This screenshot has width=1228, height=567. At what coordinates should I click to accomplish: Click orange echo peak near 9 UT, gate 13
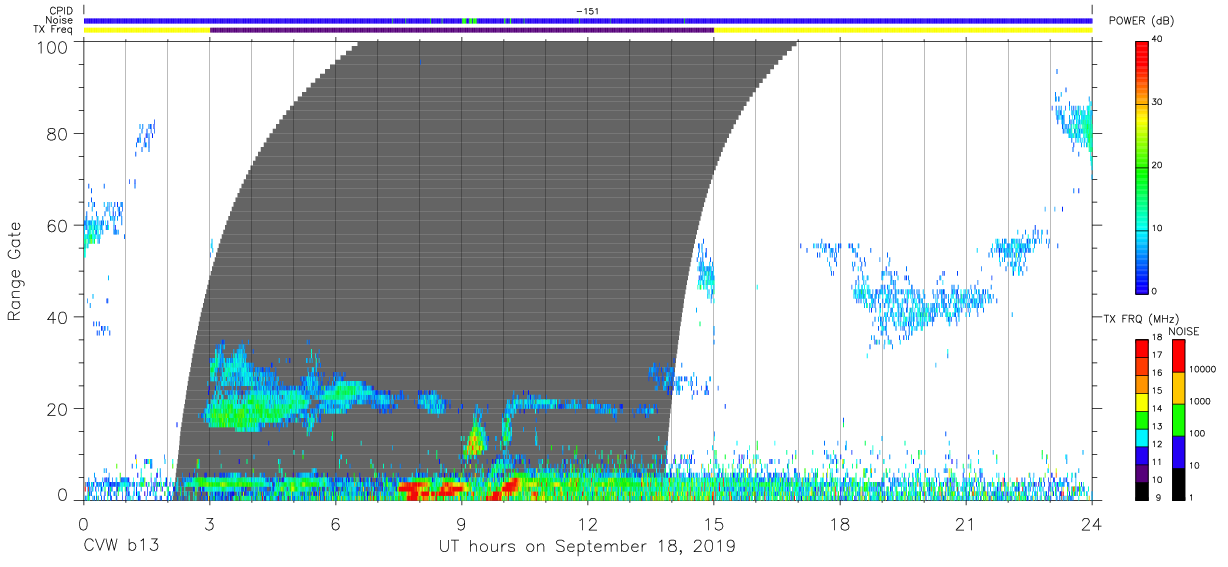[474, 438]
